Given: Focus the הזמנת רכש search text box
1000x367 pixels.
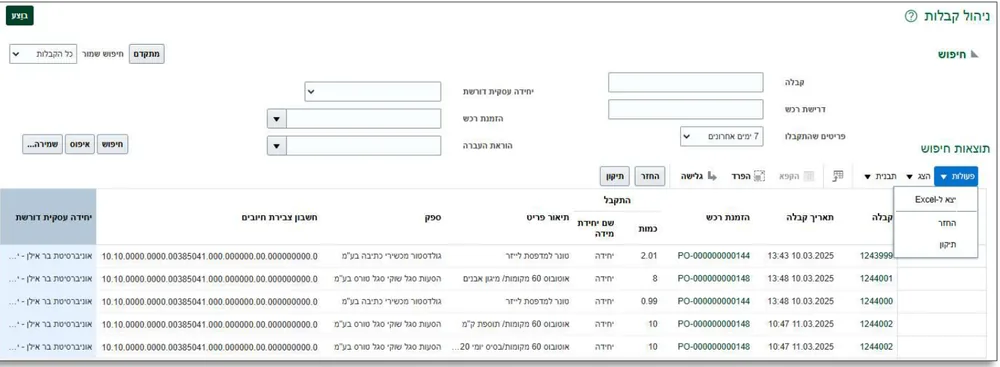Looking at the screenshot, I should [x=364, y=119].
